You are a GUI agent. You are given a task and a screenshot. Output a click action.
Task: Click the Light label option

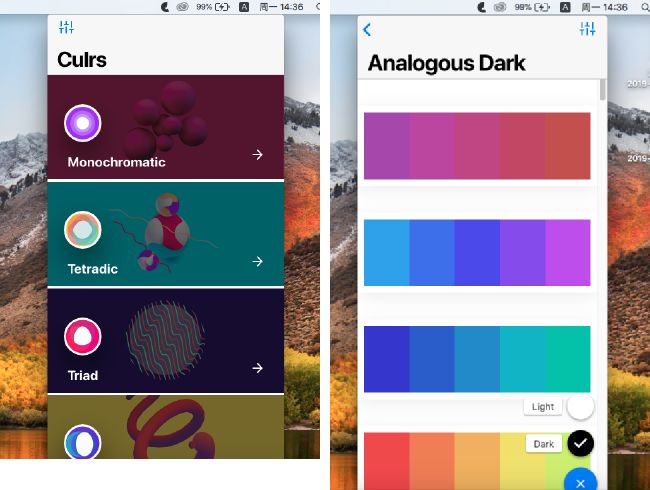click(x=543, y=407)
